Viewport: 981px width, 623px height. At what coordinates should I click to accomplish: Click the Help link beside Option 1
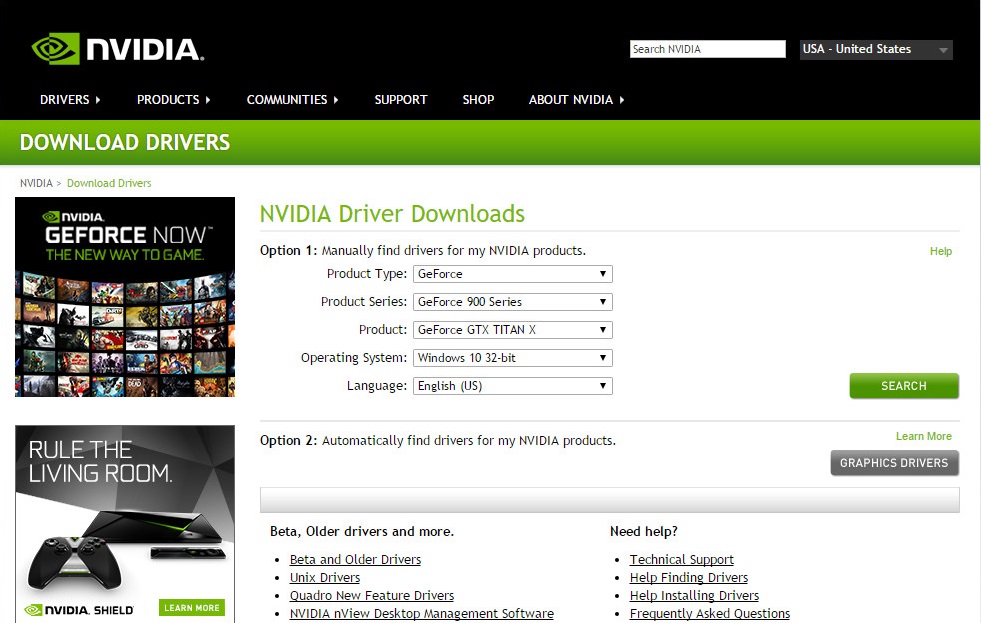[x=940, y=251]
